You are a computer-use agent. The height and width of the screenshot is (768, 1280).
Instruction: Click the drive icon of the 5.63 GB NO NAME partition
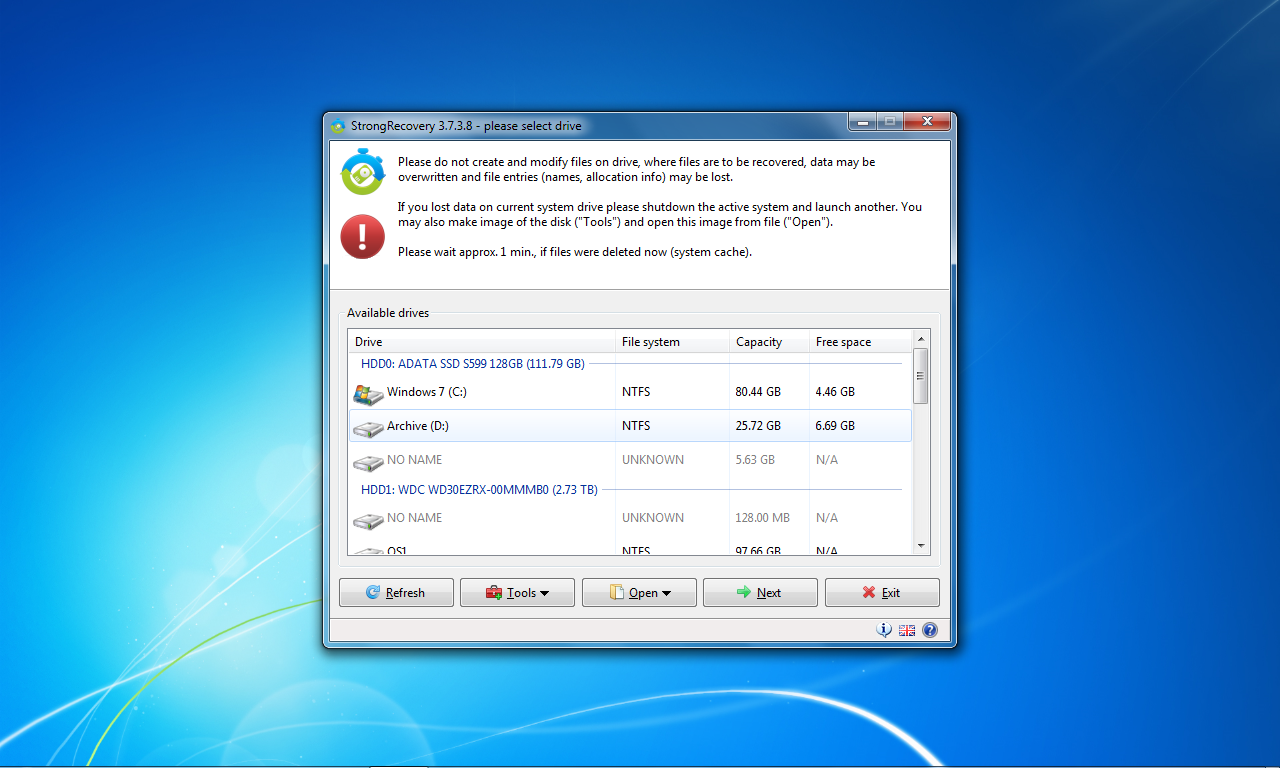(x=368, y=462)
